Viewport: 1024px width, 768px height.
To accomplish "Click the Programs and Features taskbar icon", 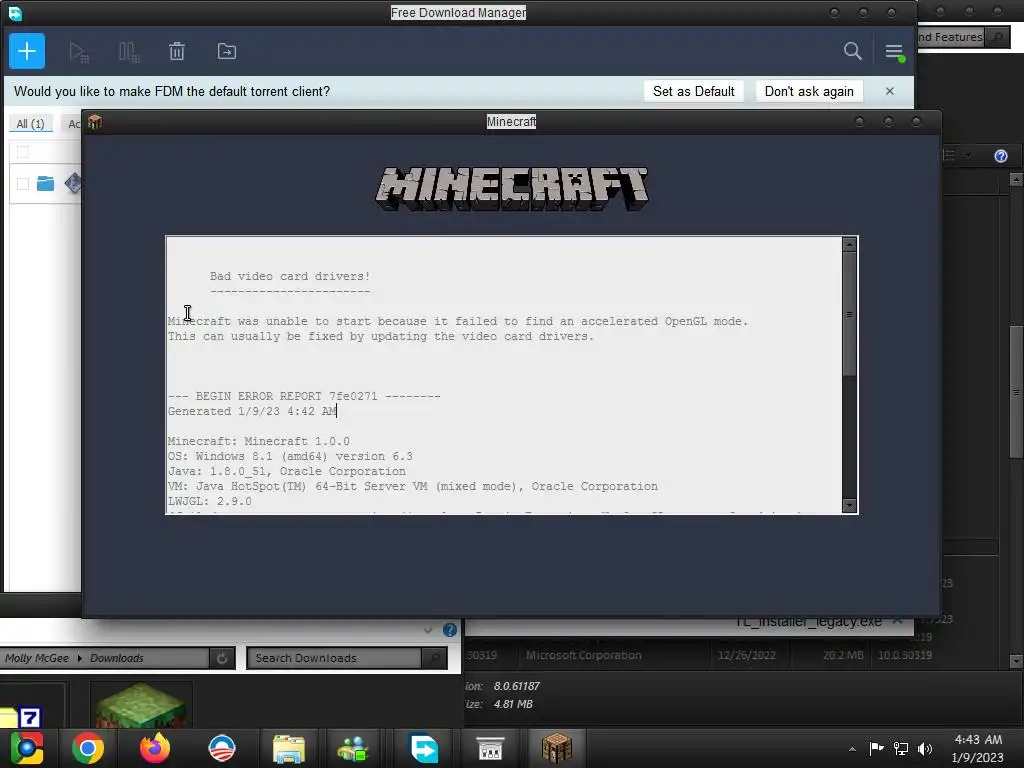I will 490,748.
